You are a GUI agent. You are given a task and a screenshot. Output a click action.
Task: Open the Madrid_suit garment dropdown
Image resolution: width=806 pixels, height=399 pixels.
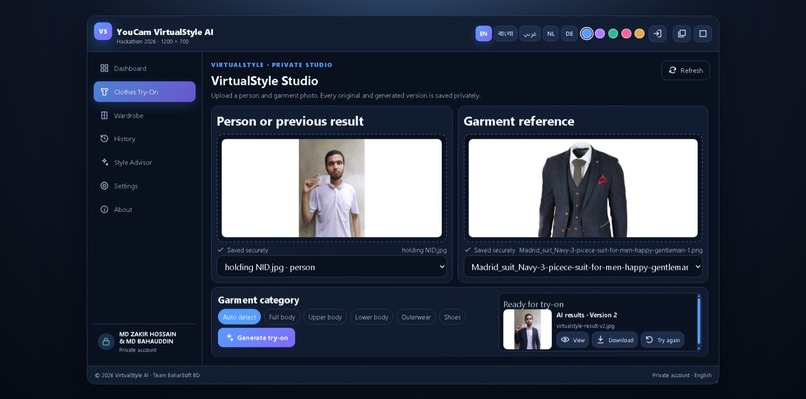click(583, 267)
